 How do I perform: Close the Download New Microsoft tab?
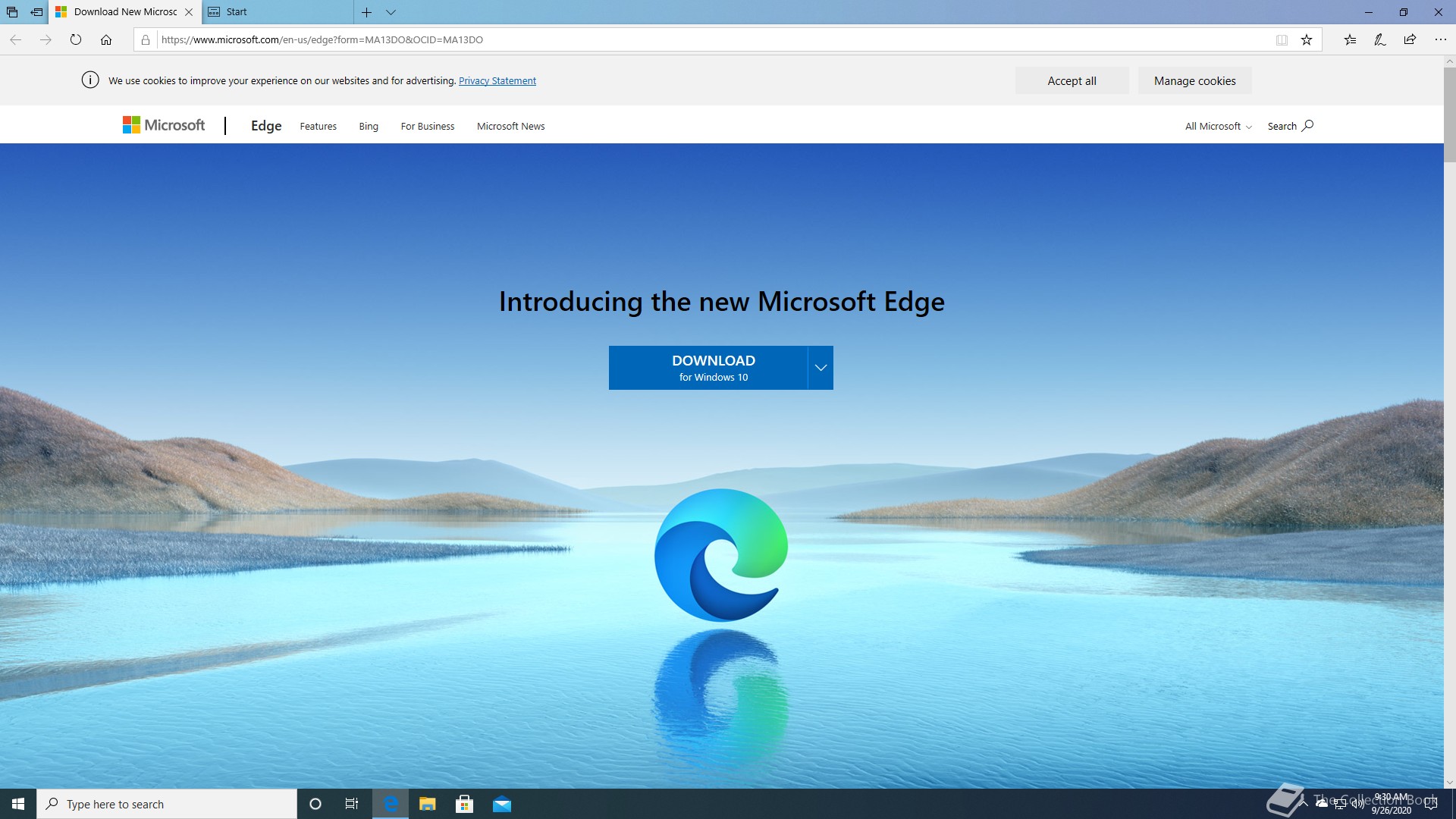point(189,12)
